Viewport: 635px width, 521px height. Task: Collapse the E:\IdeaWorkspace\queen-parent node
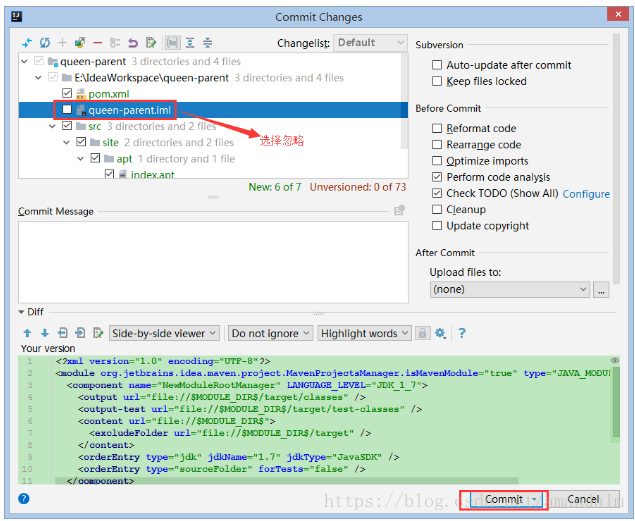pyautogui.click(x=38, y=77)
